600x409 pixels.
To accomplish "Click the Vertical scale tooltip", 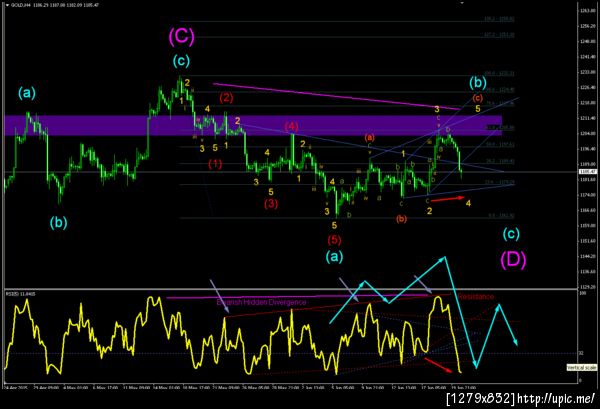I will (581, 368).
